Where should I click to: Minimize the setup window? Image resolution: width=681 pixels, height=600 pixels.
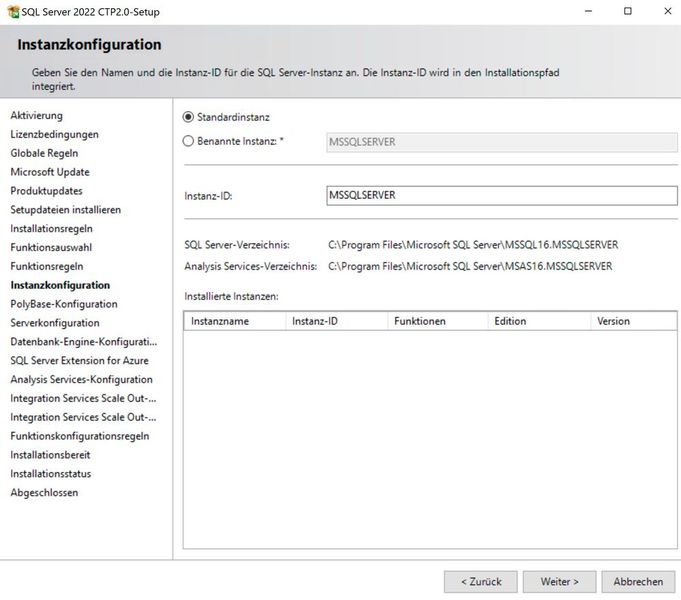(x=588, y=11)
